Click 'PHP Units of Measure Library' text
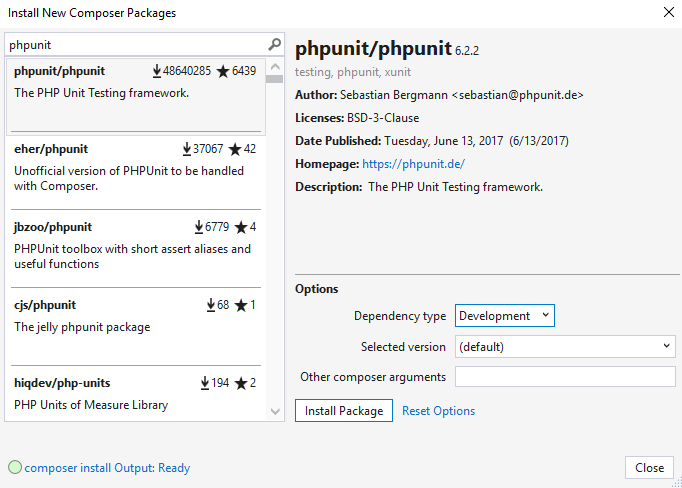The image size is (682, 488). [91, 405]
